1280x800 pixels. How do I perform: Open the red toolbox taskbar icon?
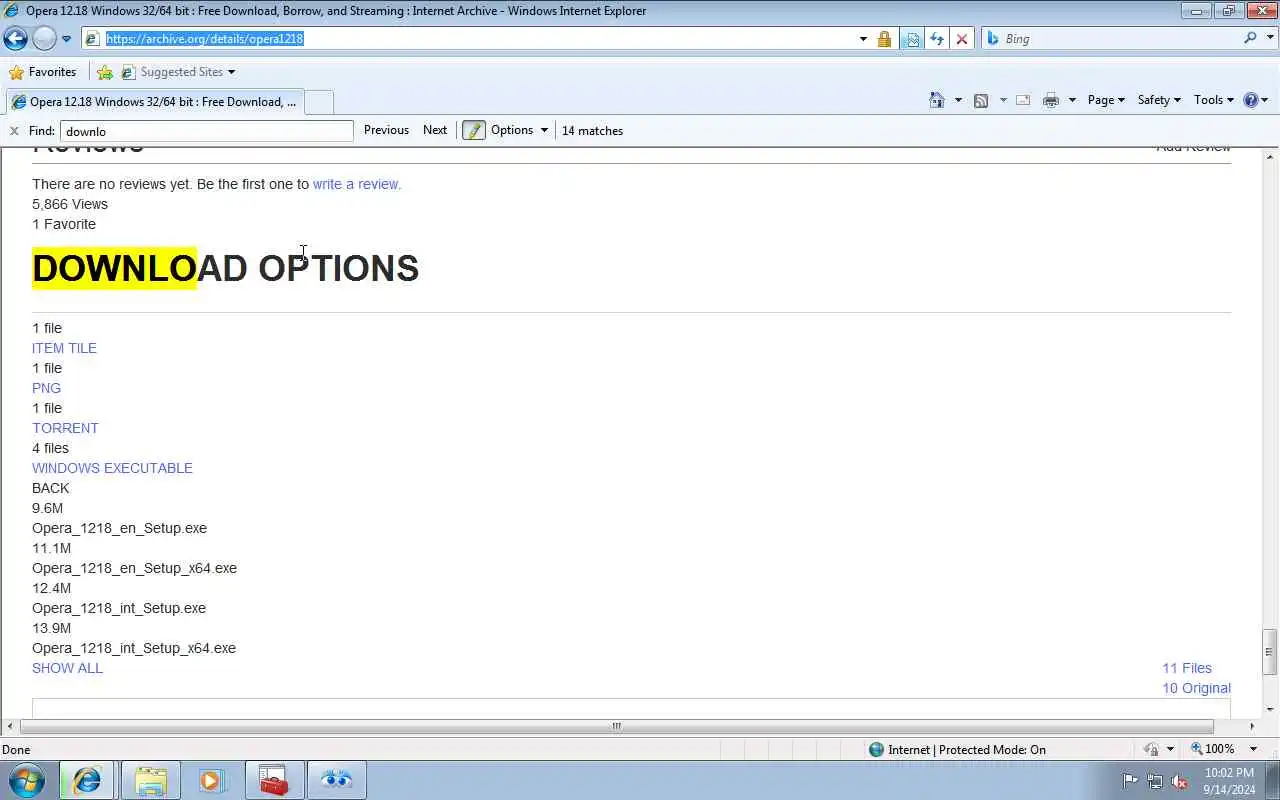tap(274, 780)
